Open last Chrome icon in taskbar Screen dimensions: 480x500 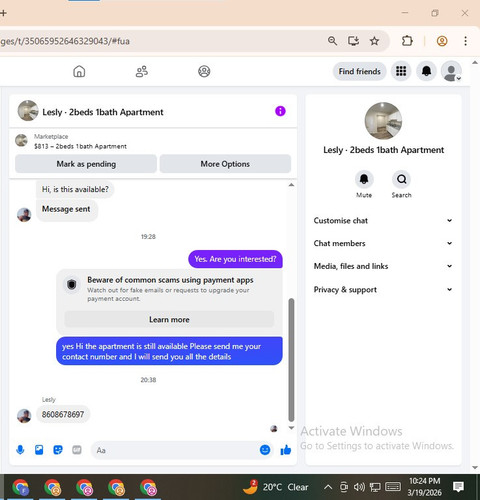[x=148, y=487]
